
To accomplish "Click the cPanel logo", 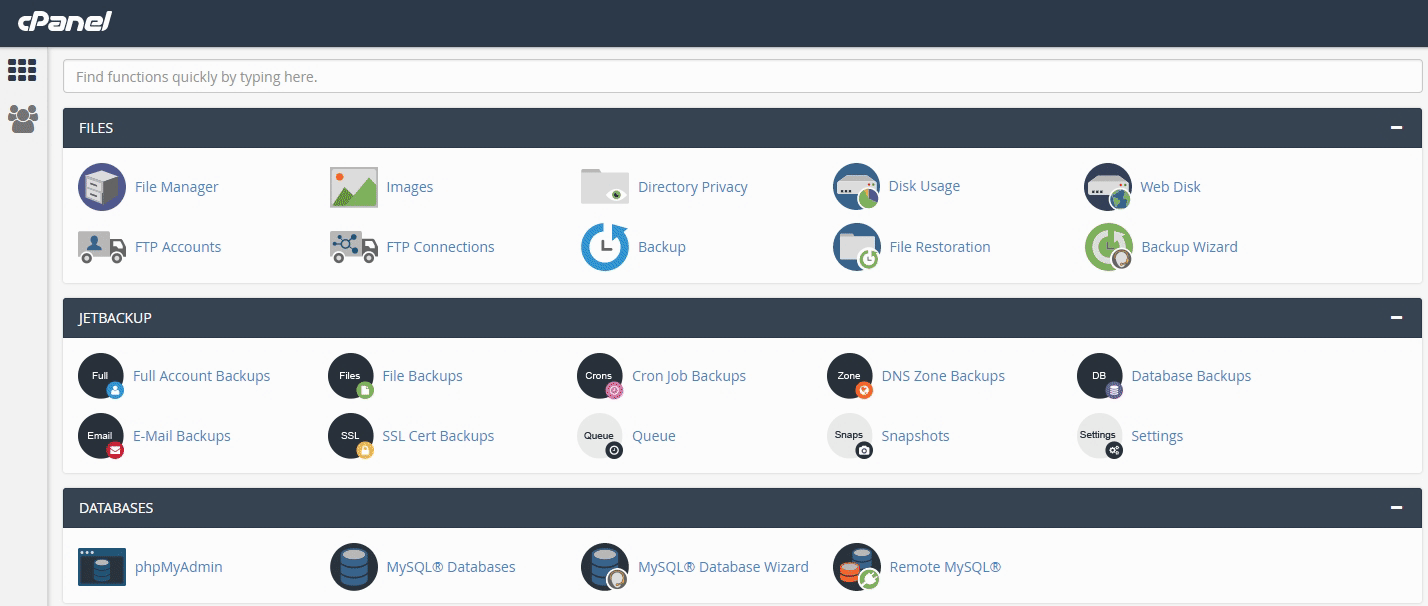I will pos(65,21).
